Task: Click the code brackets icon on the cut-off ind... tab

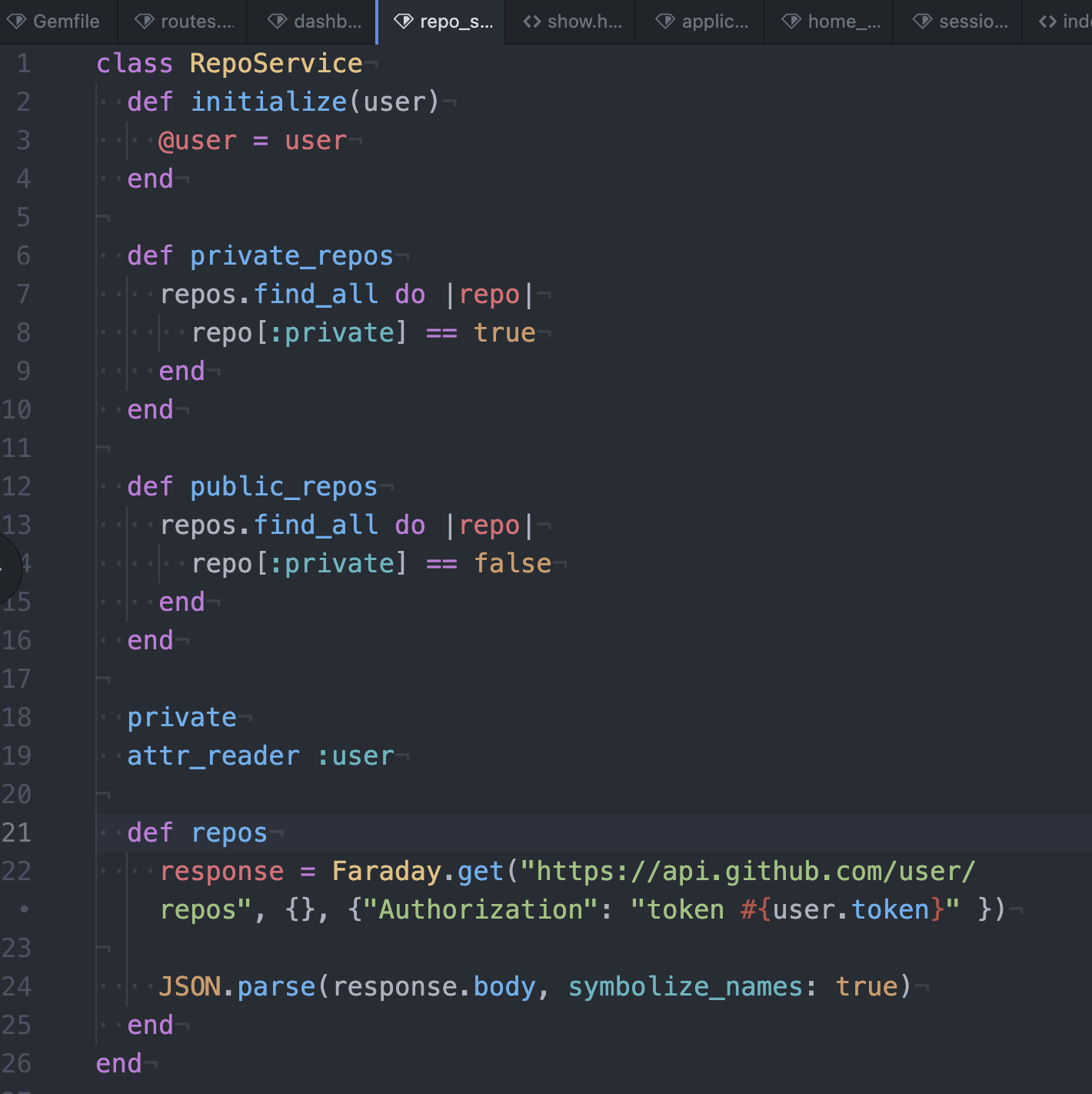Action: (1047, 22)
